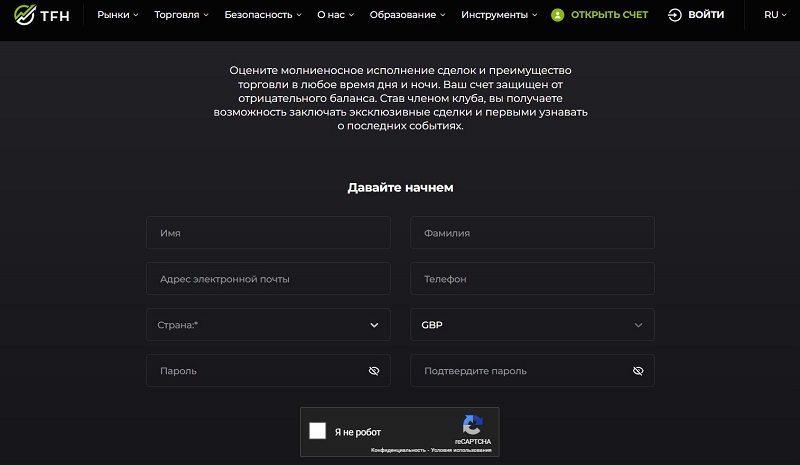The width and height of the screenshot is (800, 465).
Task: Focus the Фамилия input field
Action: click(532, 233)
